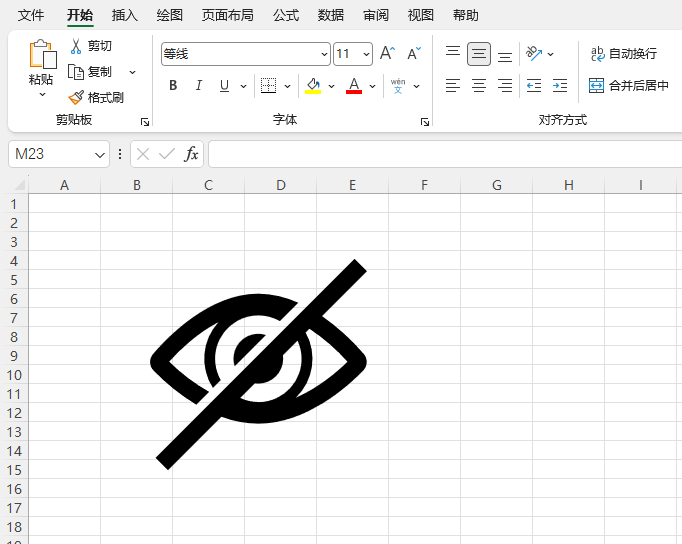Click the Insert Function fx icon
Viewport: 682px width, 544px height.
point(191,154)
